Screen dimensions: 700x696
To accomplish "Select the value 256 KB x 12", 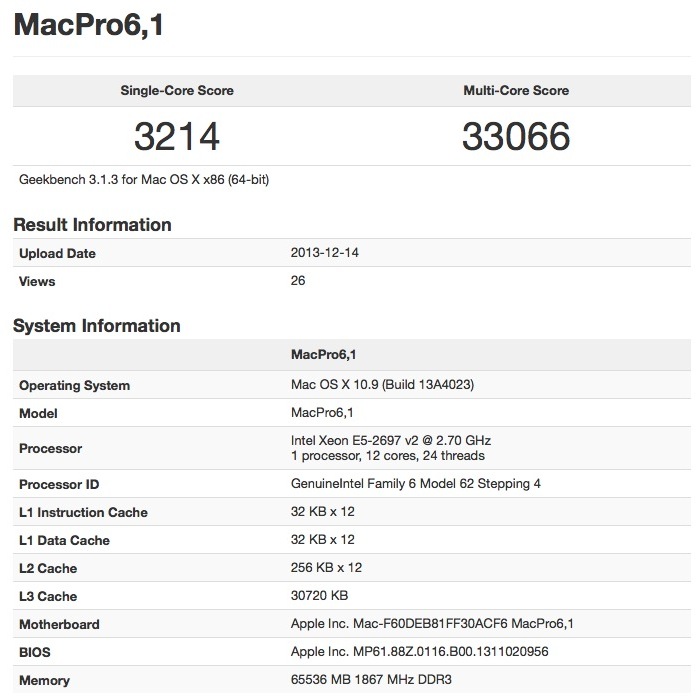I will point(326,568).
